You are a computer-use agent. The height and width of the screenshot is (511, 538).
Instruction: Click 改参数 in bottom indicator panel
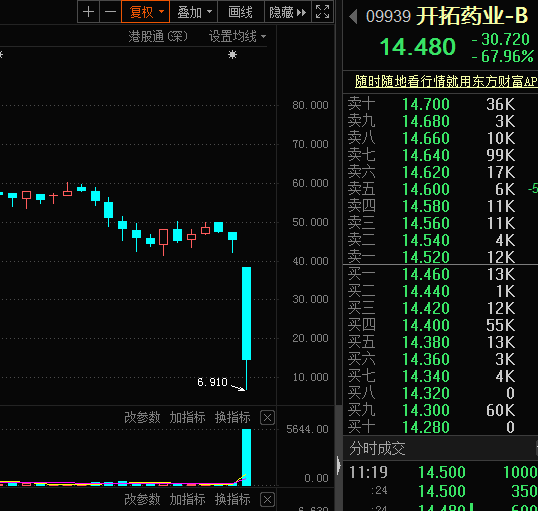(x=142, y=500)
